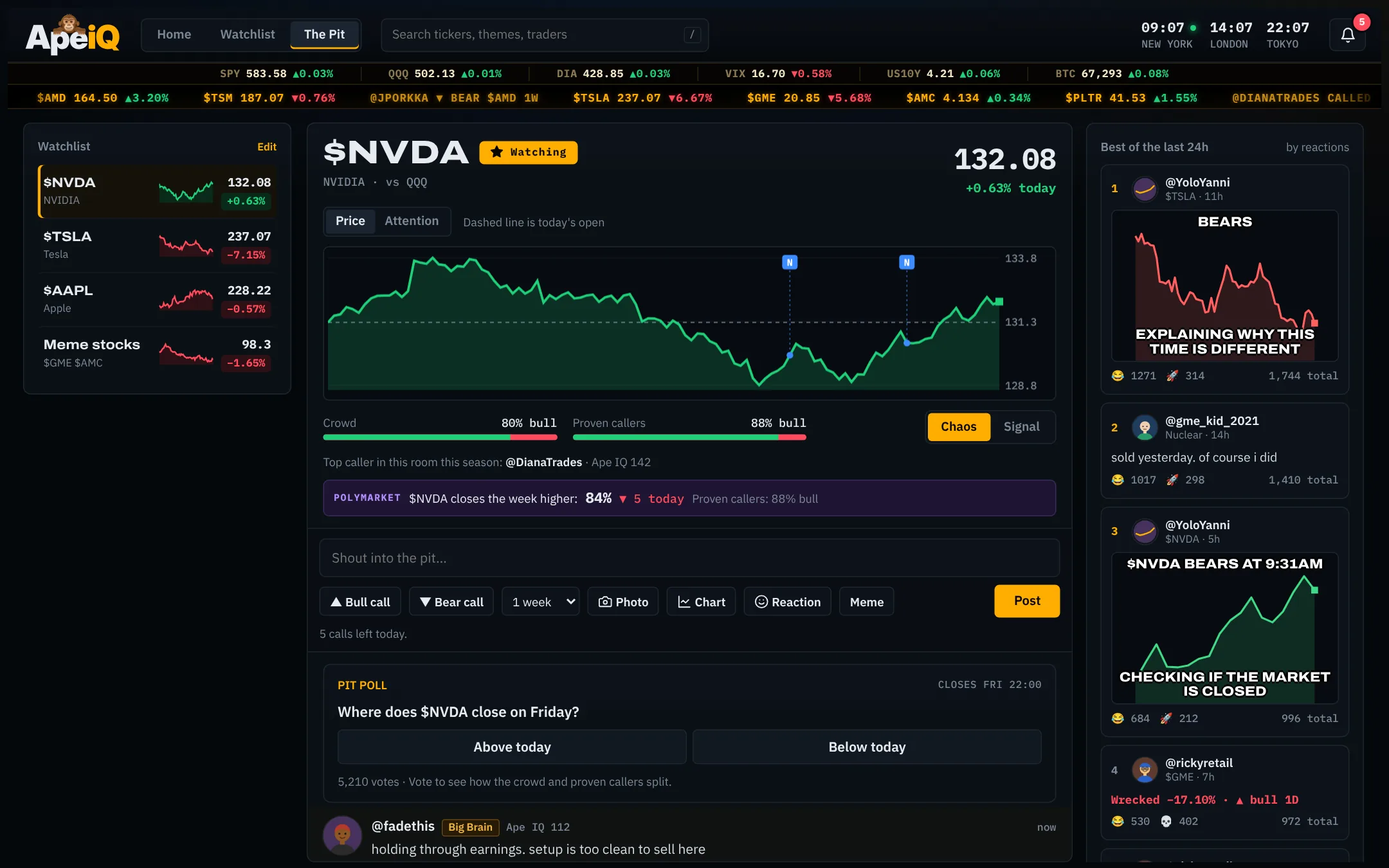This screenshot has height=868, width=1389.
Task: Select the Bull call button
Action: (x=360, y=602)
